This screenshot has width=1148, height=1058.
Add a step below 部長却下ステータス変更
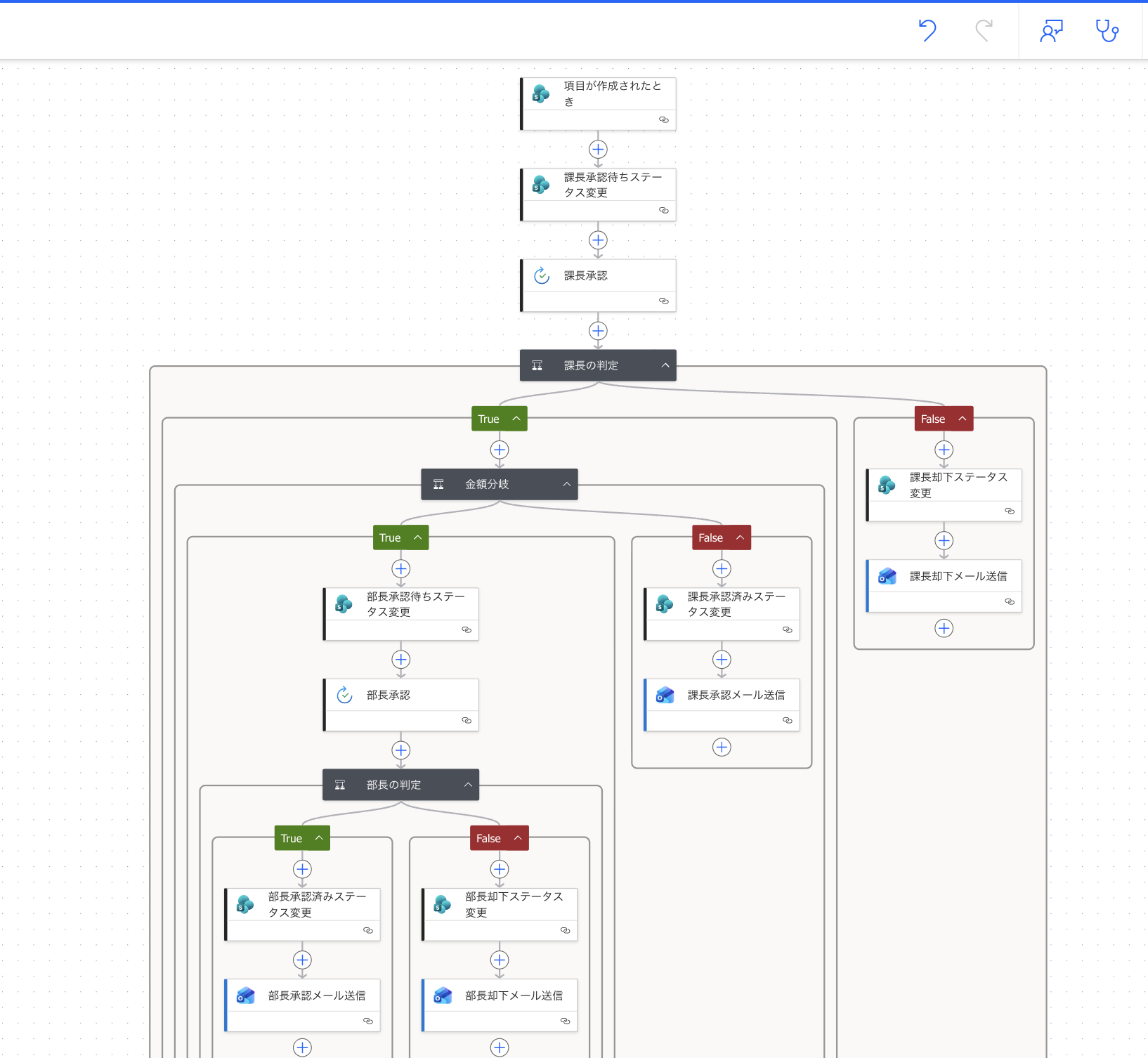[x=500, y=960]
